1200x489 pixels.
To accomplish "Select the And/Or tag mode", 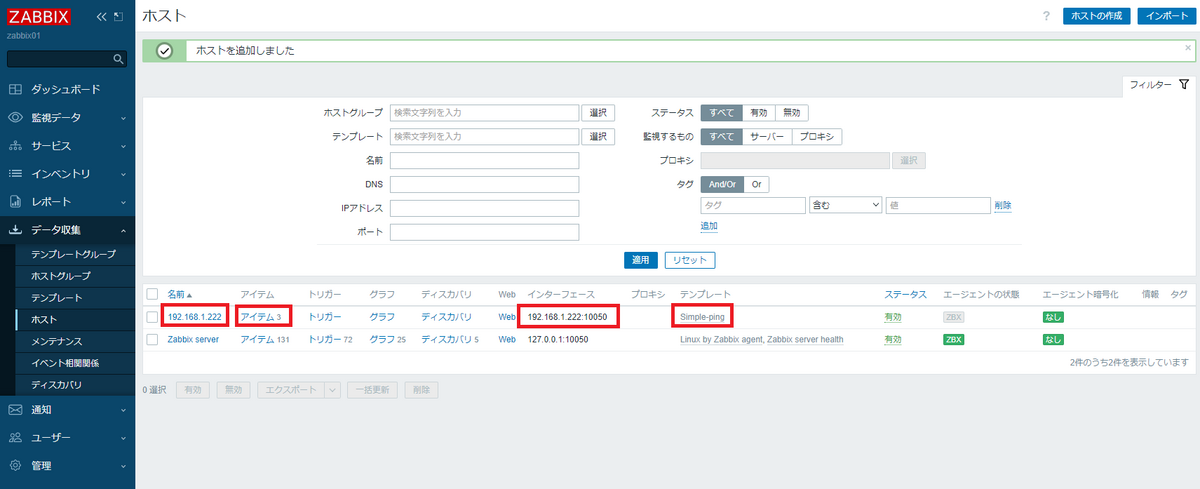I will point(721,184).
